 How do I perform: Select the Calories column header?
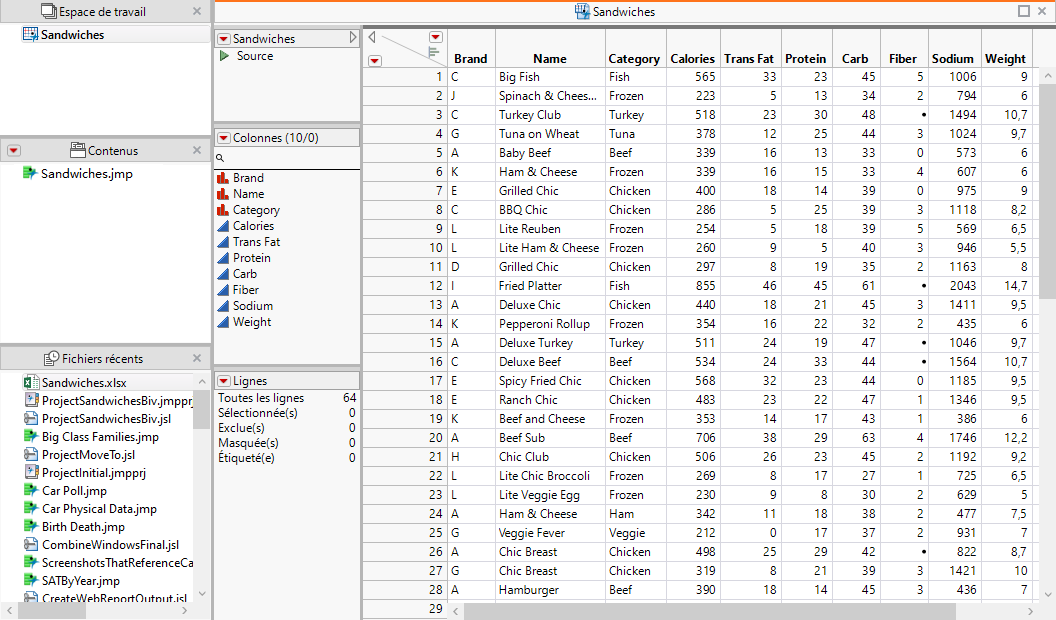coord(692,59)
